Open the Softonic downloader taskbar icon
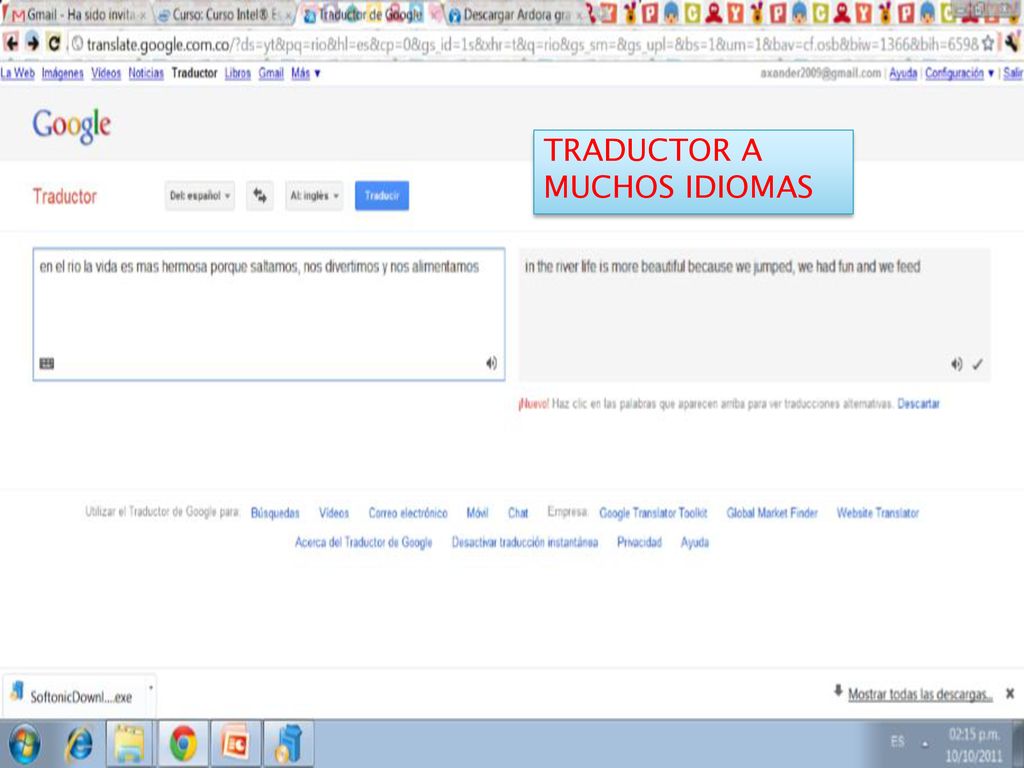The width and height of the screenshot is (1024, 768). click(288, 744)
